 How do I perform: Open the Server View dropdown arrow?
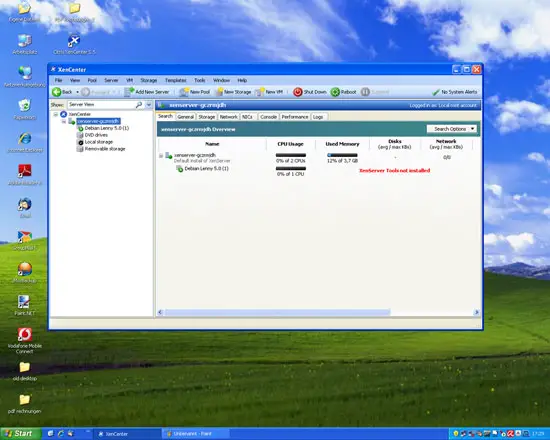(x=149, y=105)
